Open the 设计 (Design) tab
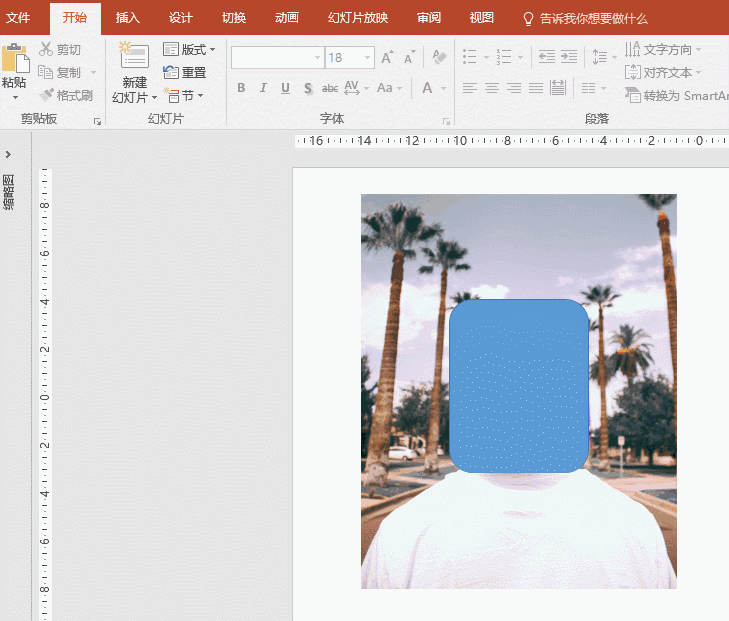 click(x=181, y=18)
